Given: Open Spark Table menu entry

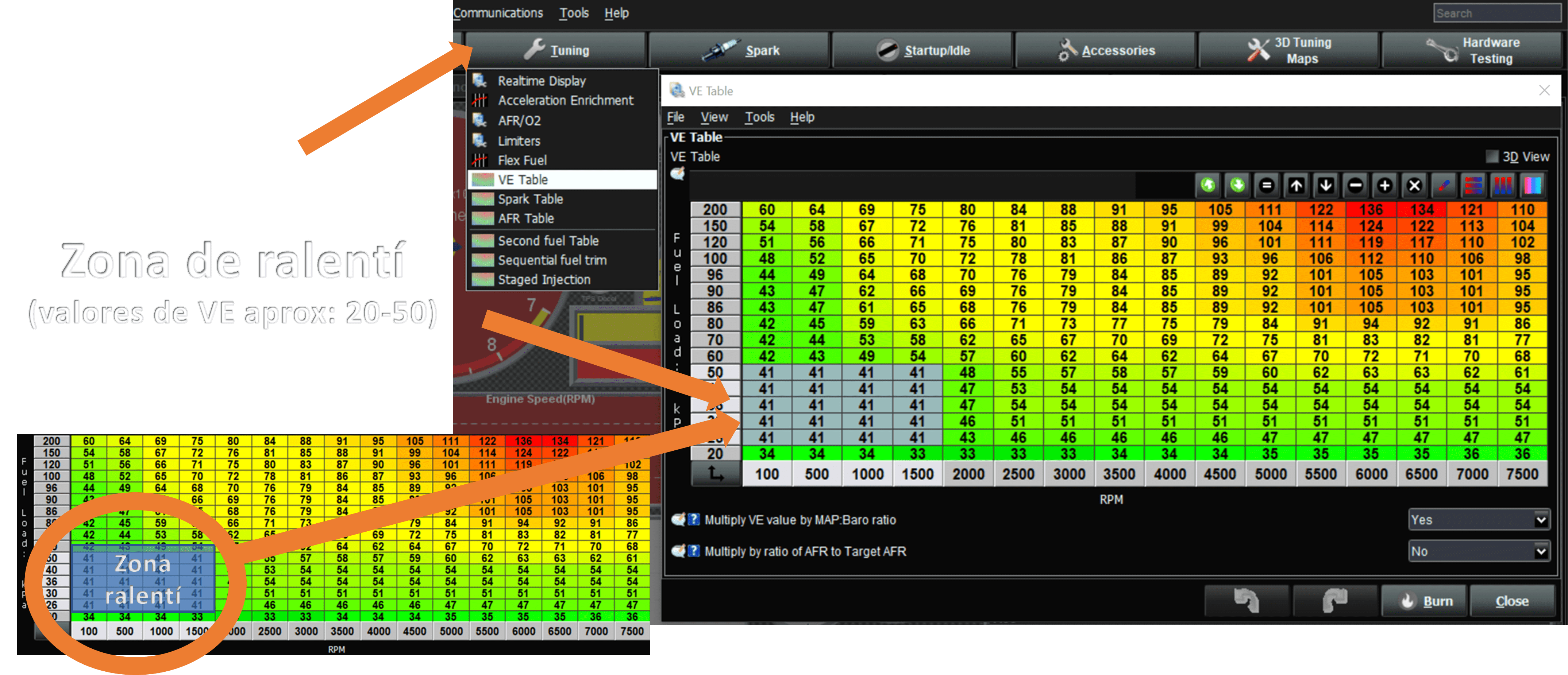Looking at the screenshot, I should [x=562, y=199].
